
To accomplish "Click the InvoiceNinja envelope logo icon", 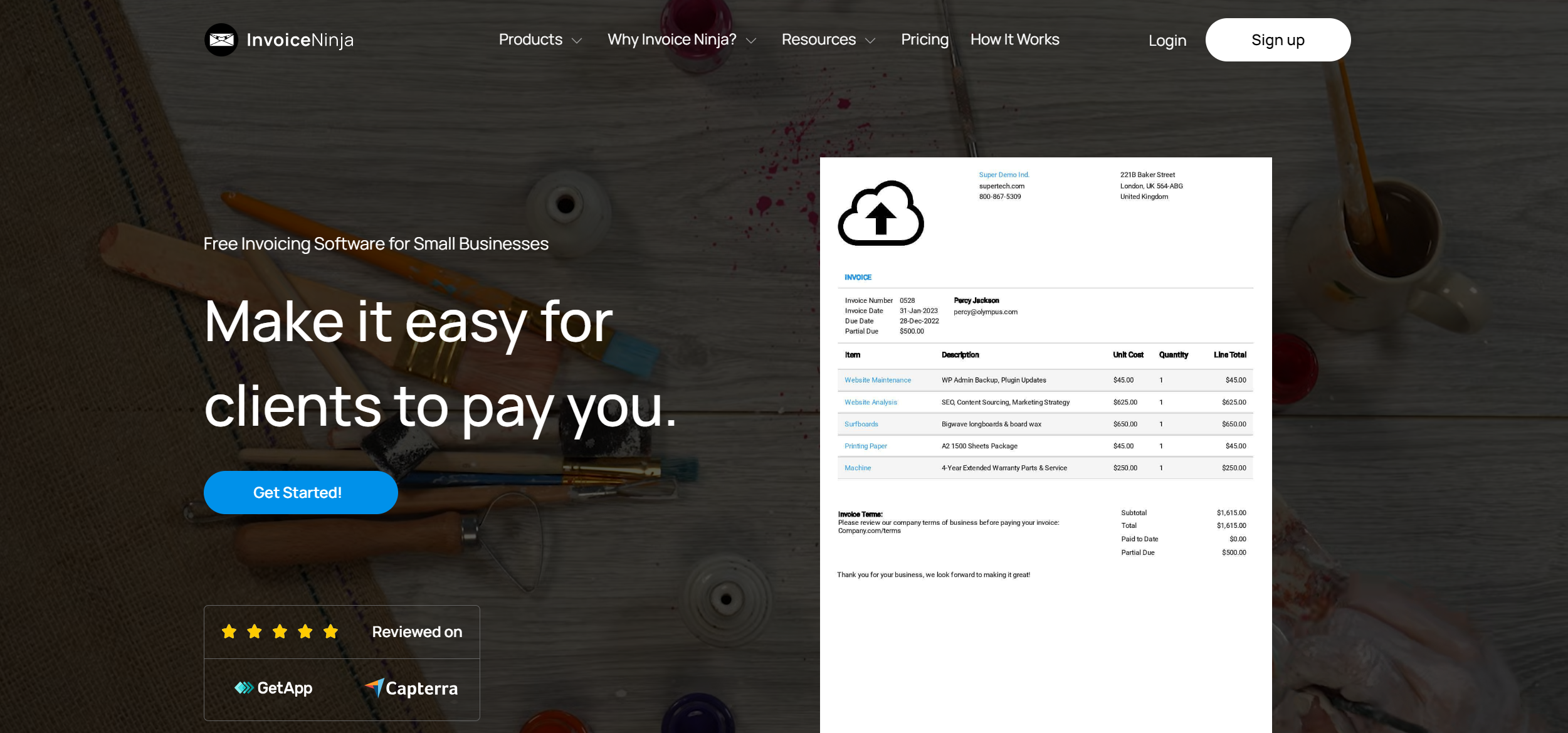I will tap(221, 40).
